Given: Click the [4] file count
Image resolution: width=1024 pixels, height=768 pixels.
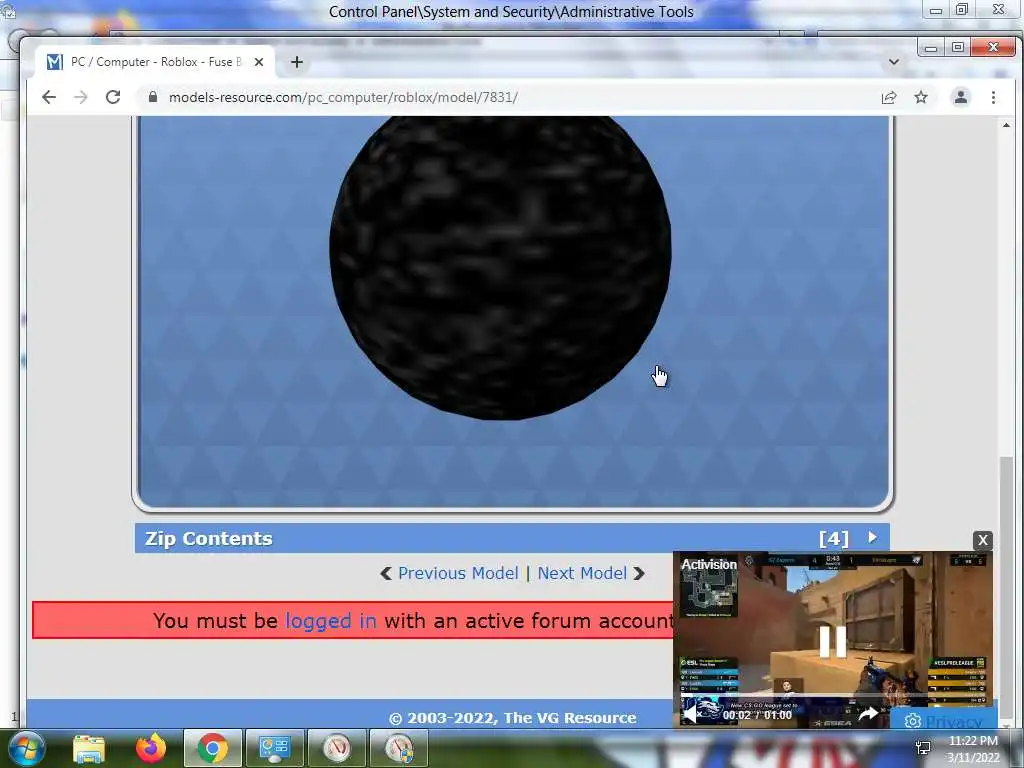Looking at the screenshot, I should (x=834, y=539).
